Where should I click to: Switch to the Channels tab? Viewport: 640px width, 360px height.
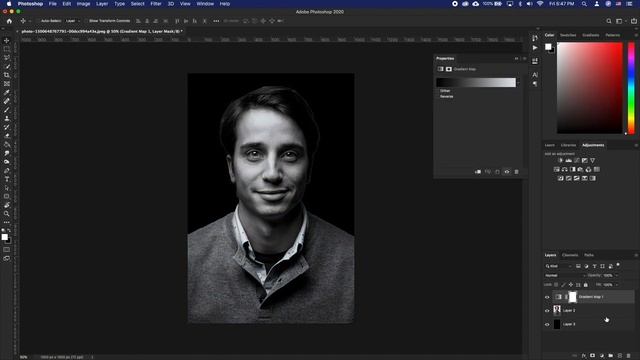pos(570,255)
